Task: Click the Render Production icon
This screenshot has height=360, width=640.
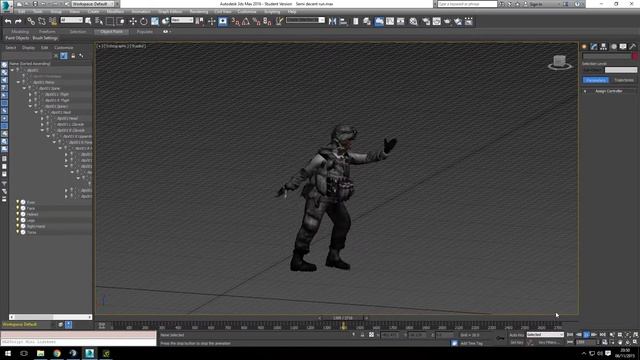Action: tap(447, 21)
